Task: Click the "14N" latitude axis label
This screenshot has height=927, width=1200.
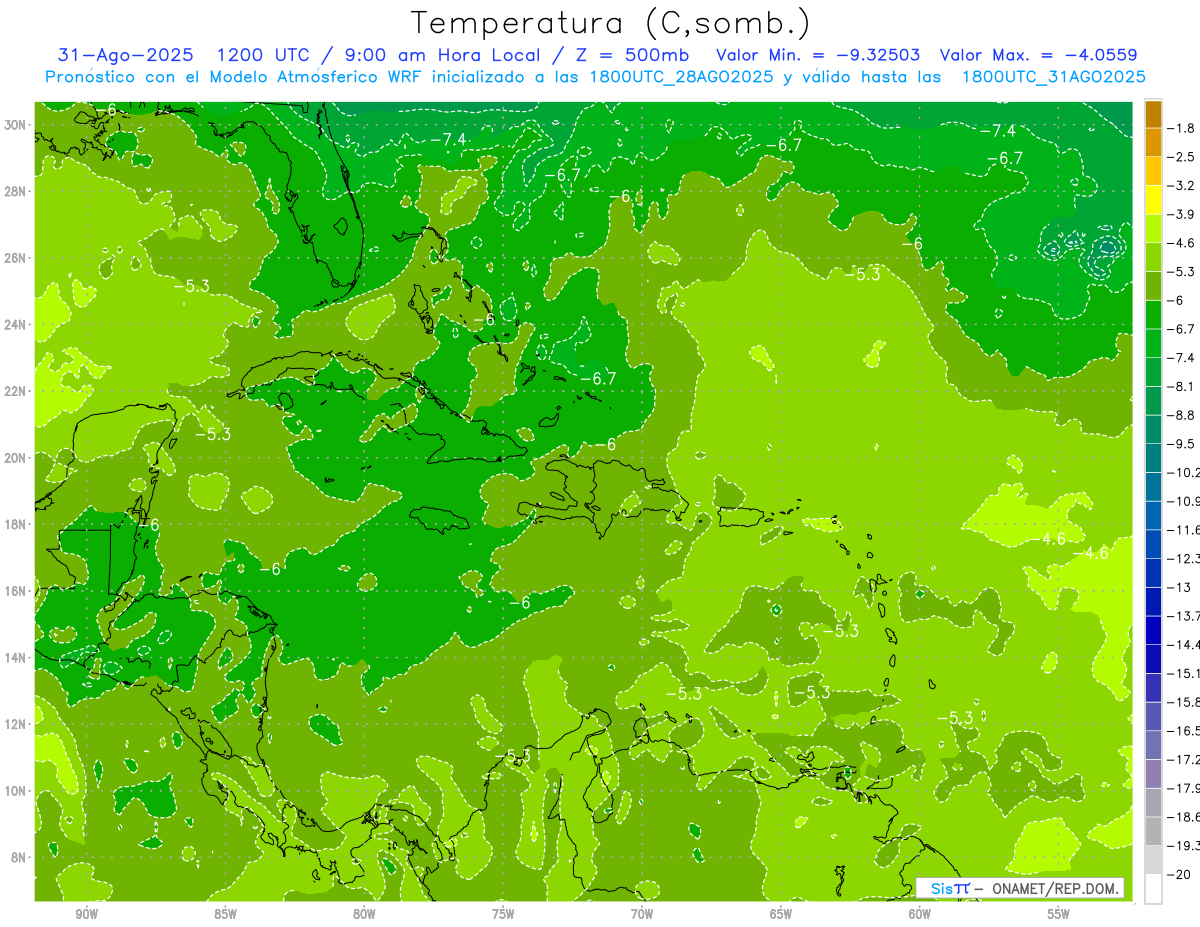Action: pyautogui.click(x=17, y=657)
